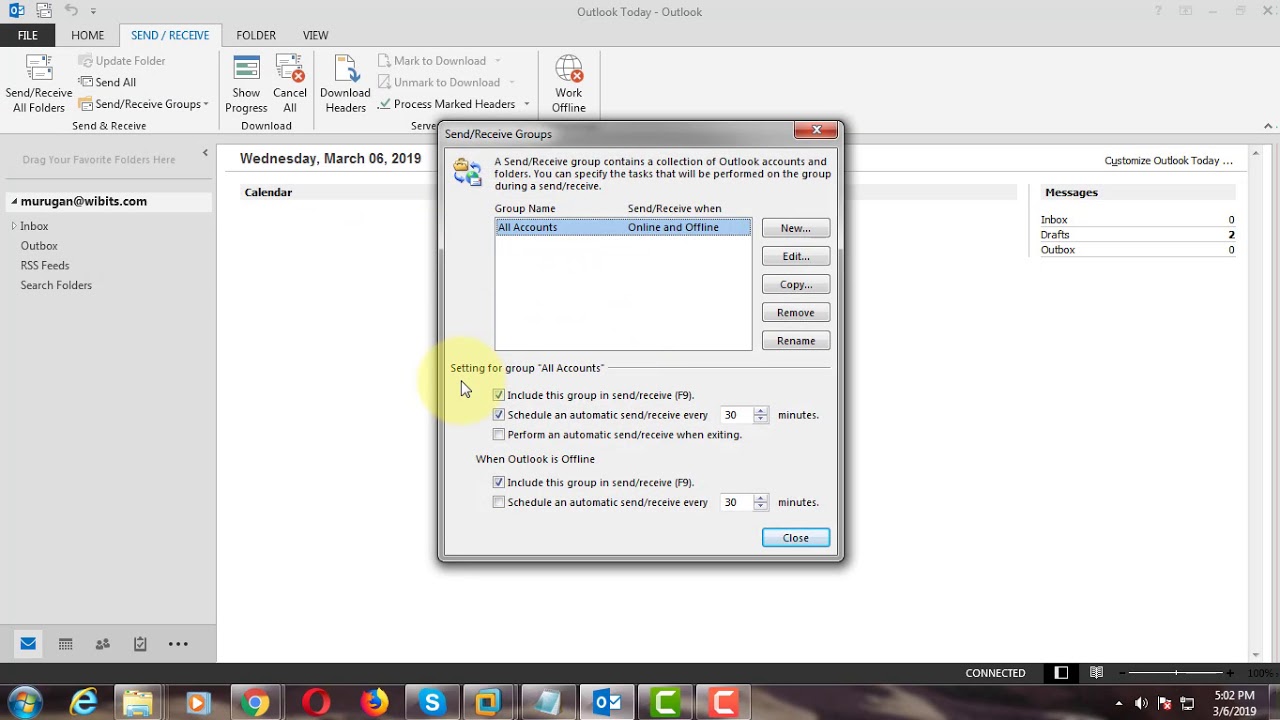Viewport: 1280px width, 720px height.
Task: Open Calendar view icon in navigation bar
Action: click(x=65, y=644)
